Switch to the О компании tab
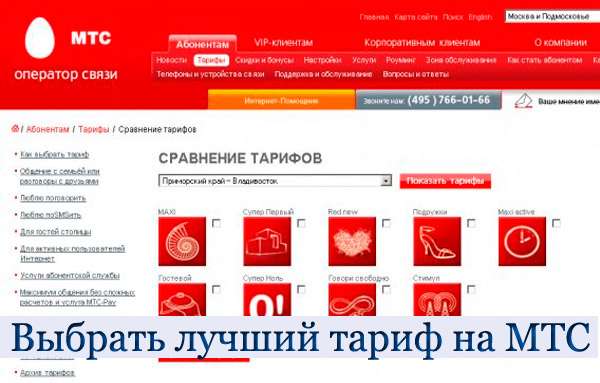 click(x=561, y=42)
